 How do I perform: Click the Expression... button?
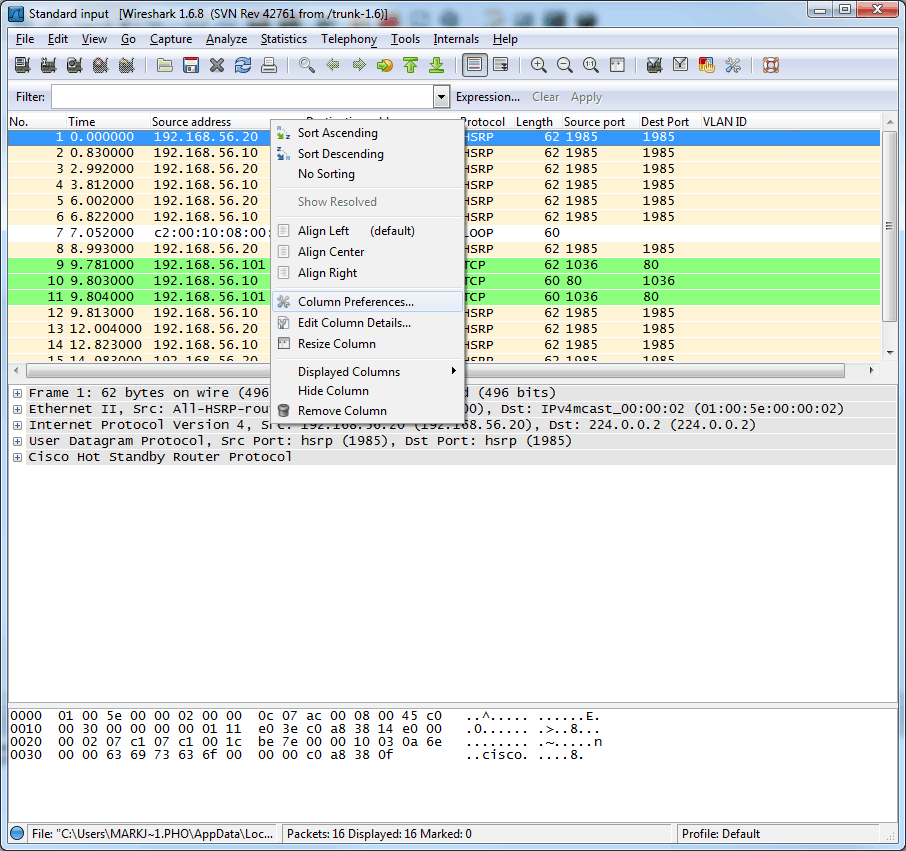pos(488,97)
